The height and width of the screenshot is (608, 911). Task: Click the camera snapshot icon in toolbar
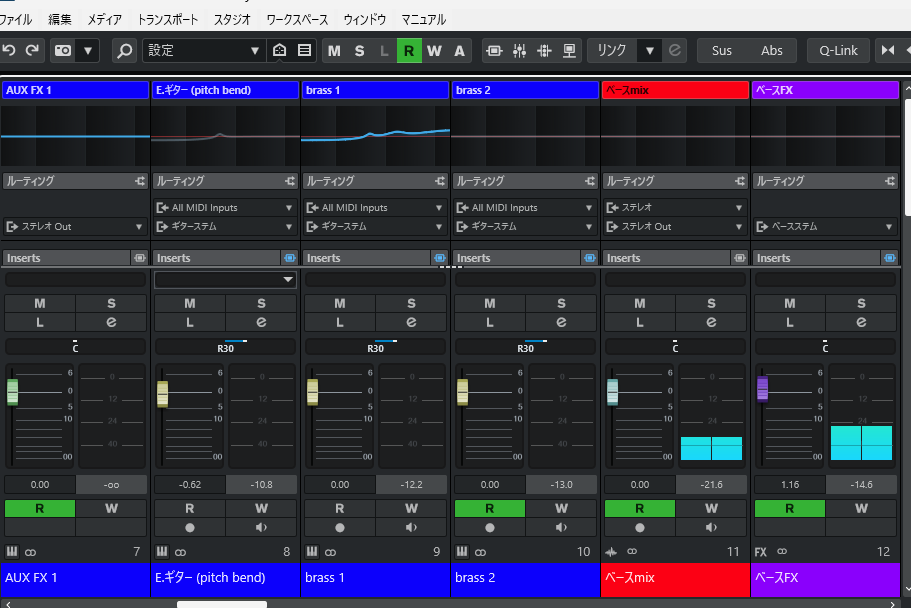click(63, 51)
